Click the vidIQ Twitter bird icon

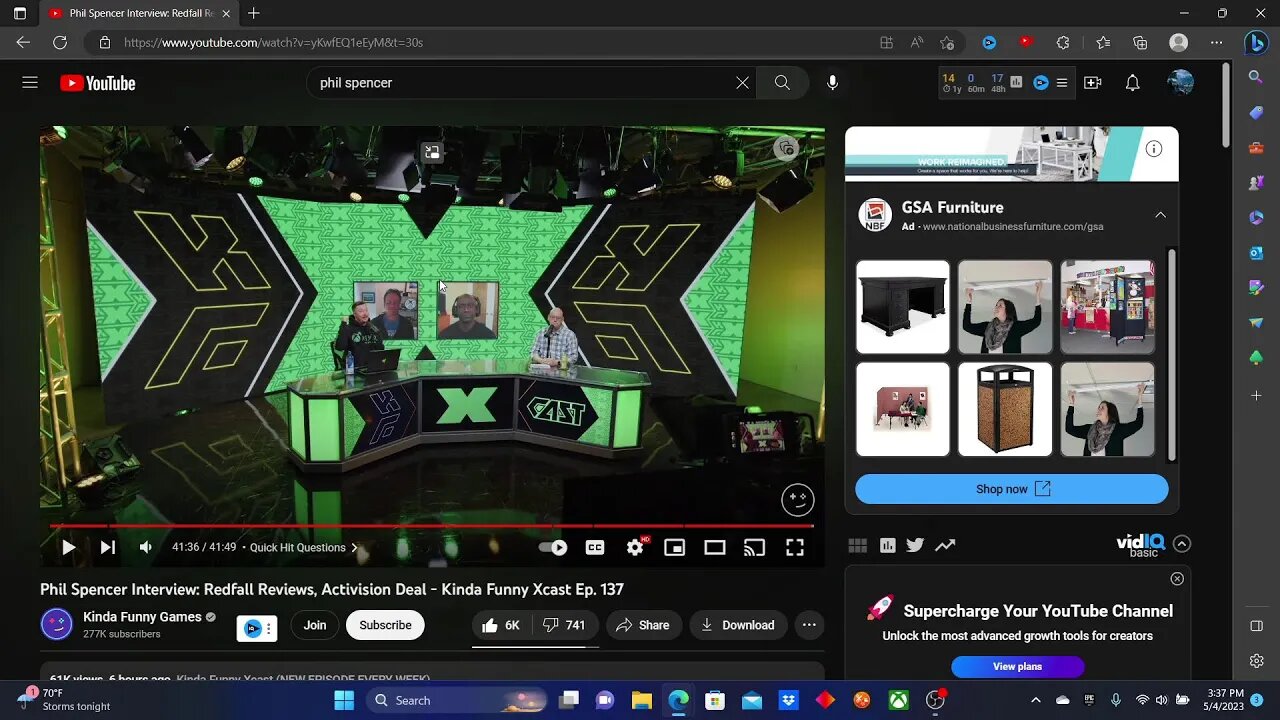[x=915, y=545]
